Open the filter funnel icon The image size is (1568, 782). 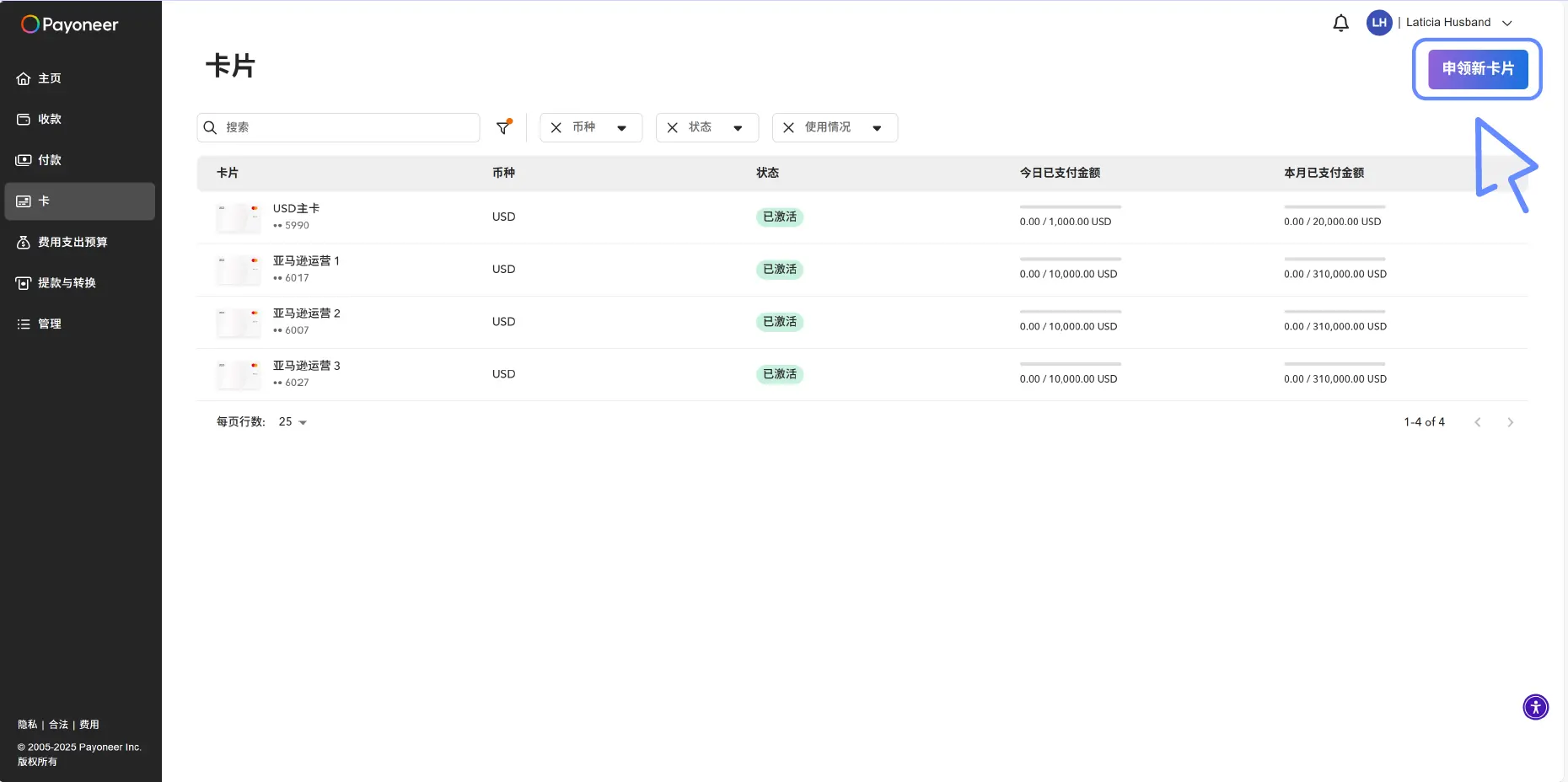pyautogui.click(x=504, y=127)
